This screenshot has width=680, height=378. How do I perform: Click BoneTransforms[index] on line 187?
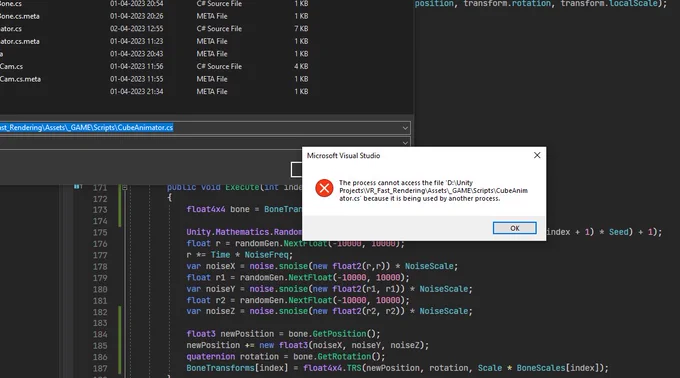[x=237, y=368]
